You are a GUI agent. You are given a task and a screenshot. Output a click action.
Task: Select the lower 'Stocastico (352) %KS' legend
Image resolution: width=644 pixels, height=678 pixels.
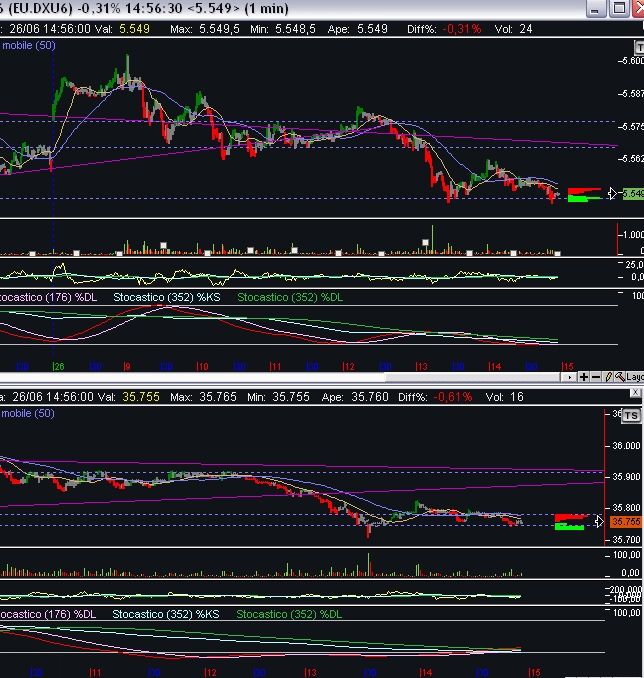click(x=166, y=614)
